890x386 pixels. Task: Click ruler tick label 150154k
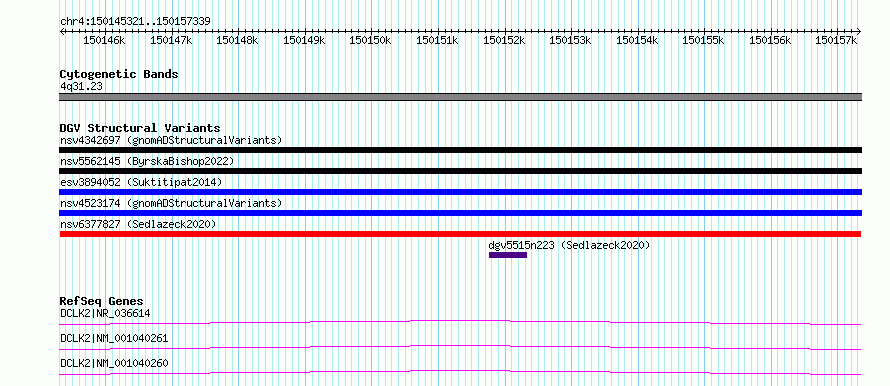pos(637,40)
